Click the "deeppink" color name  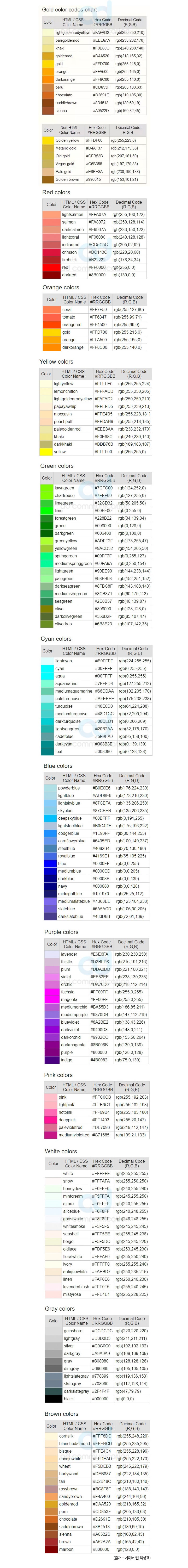click(67, 1120)
